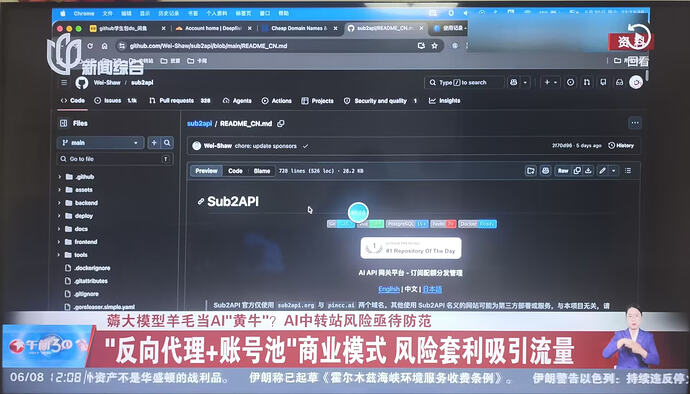Search this repository using magnifier icon

coord(167,143)
